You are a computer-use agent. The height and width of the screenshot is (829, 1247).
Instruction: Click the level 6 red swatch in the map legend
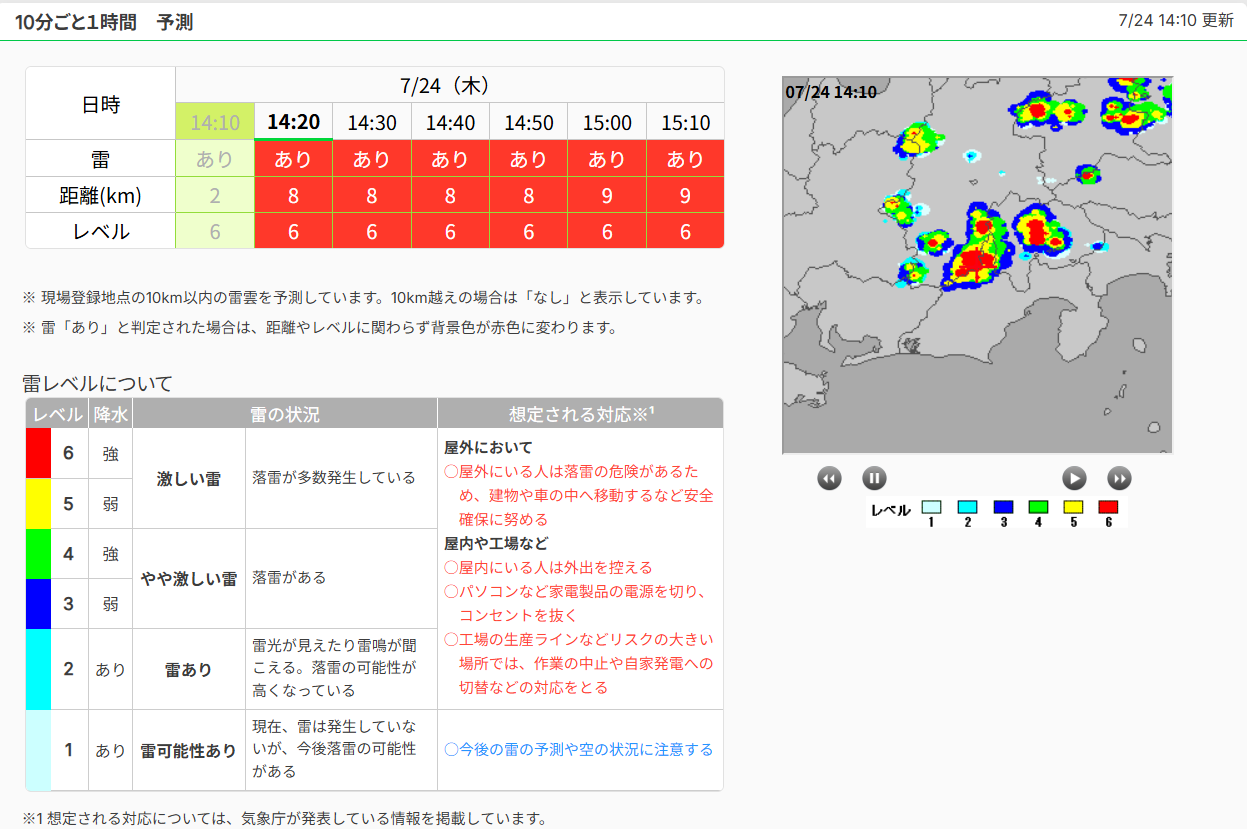(1108, 507)
